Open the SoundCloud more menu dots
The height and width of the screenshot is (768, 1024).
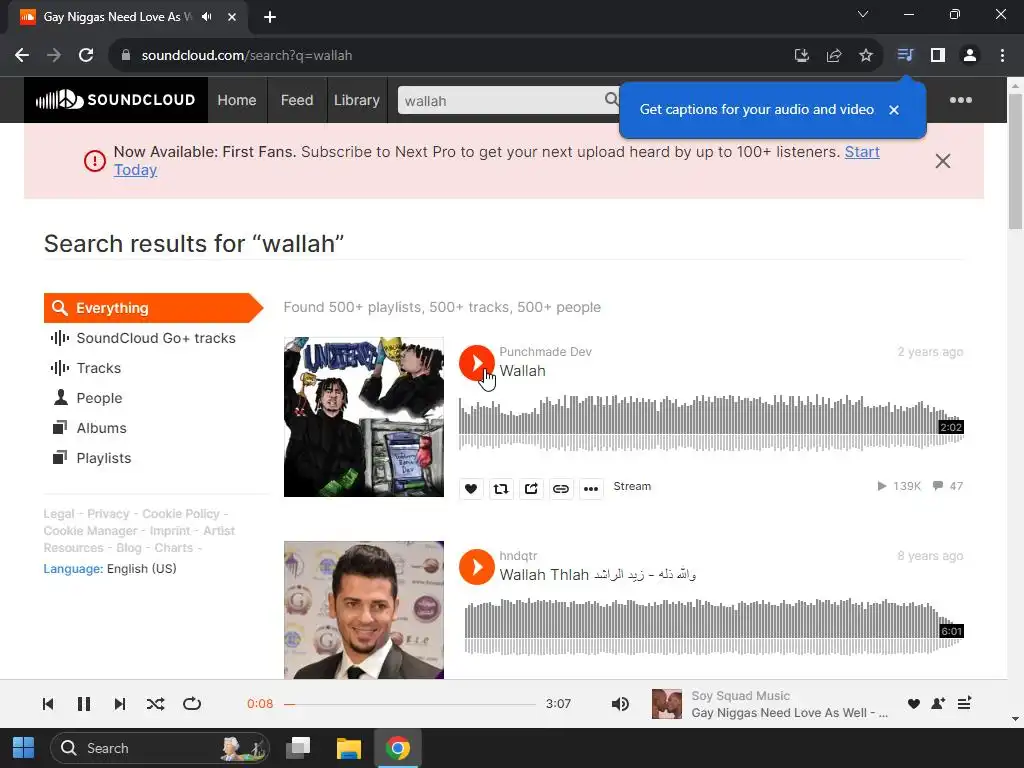click(961, 100)
